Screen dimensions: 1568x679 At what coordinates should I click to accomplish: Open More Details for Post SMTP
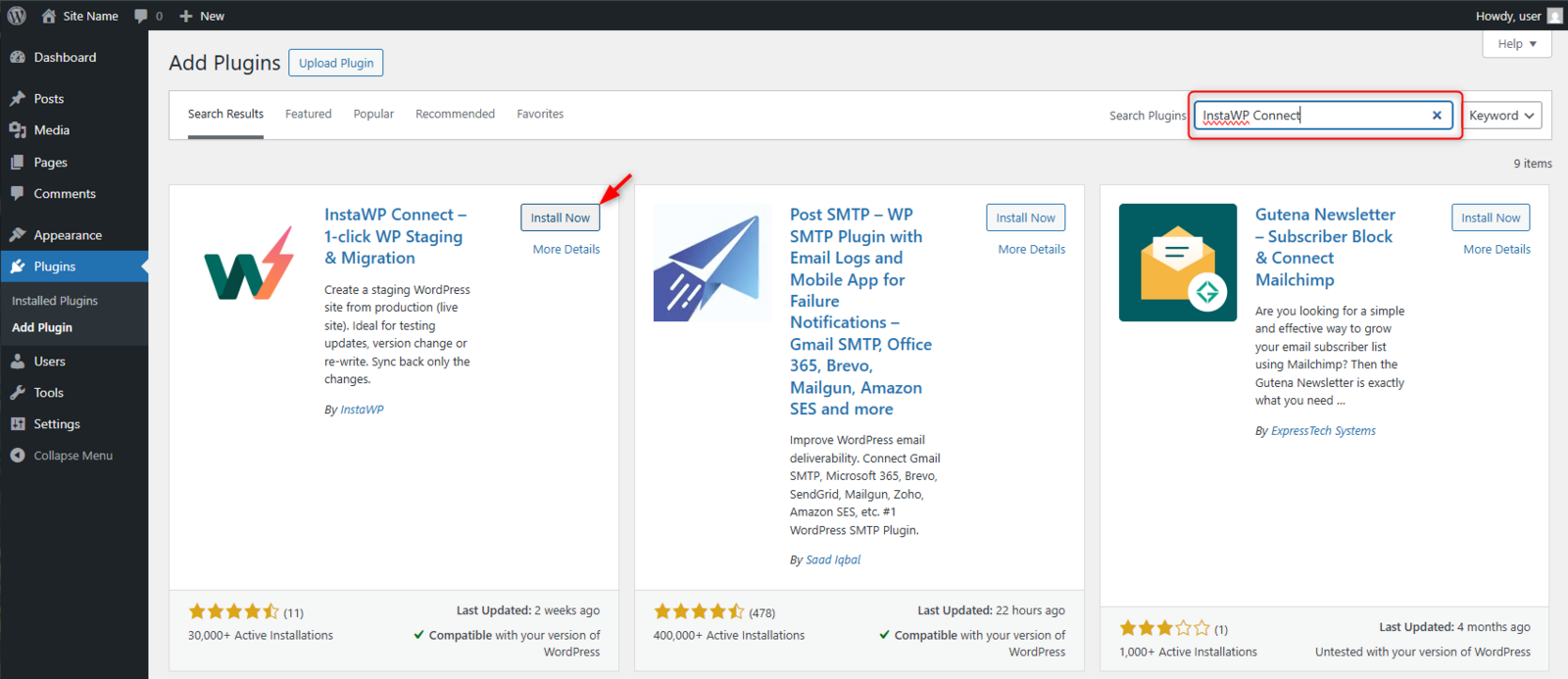(x=1032, y=250)
